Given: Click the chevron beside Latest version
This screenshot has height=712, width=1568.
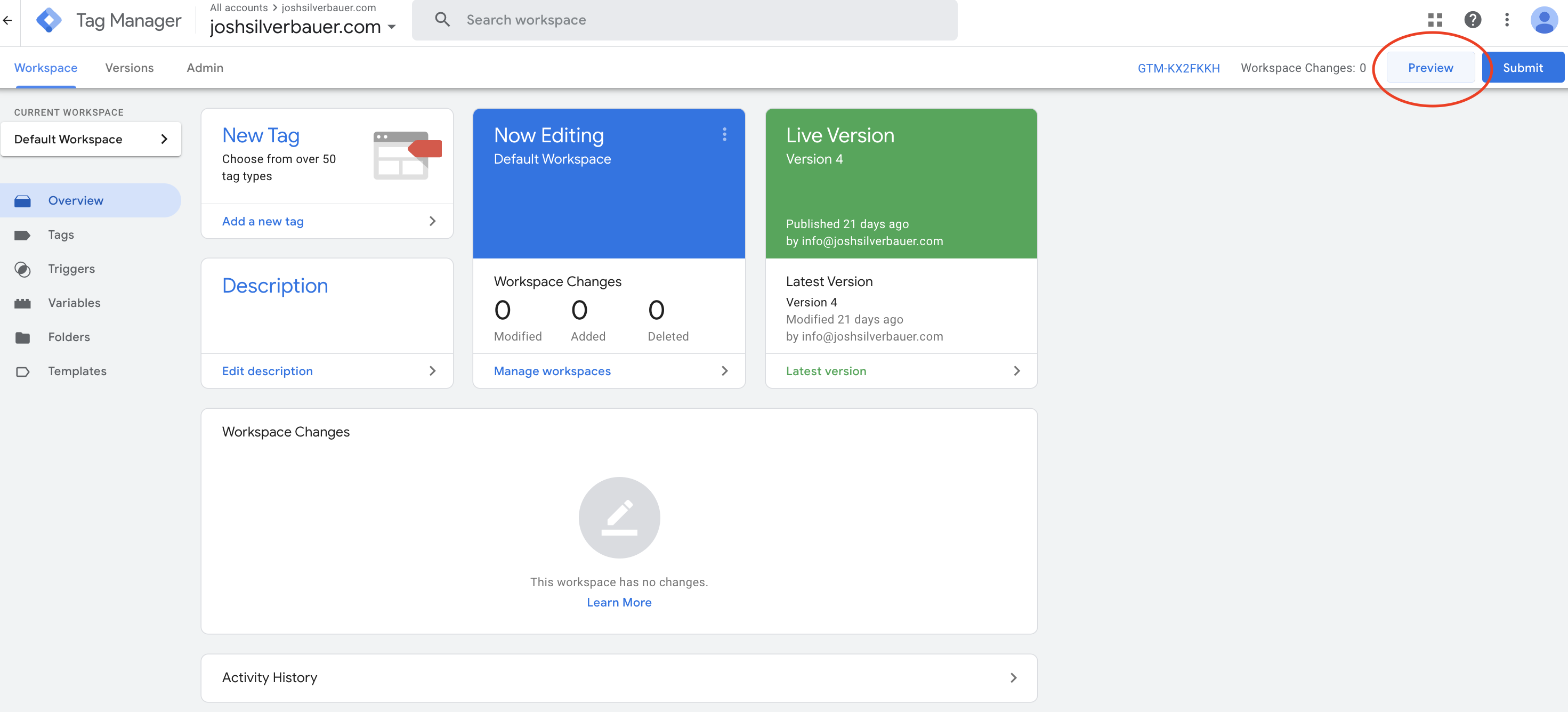Looking at the screenshot, I should pos(1016,370).
